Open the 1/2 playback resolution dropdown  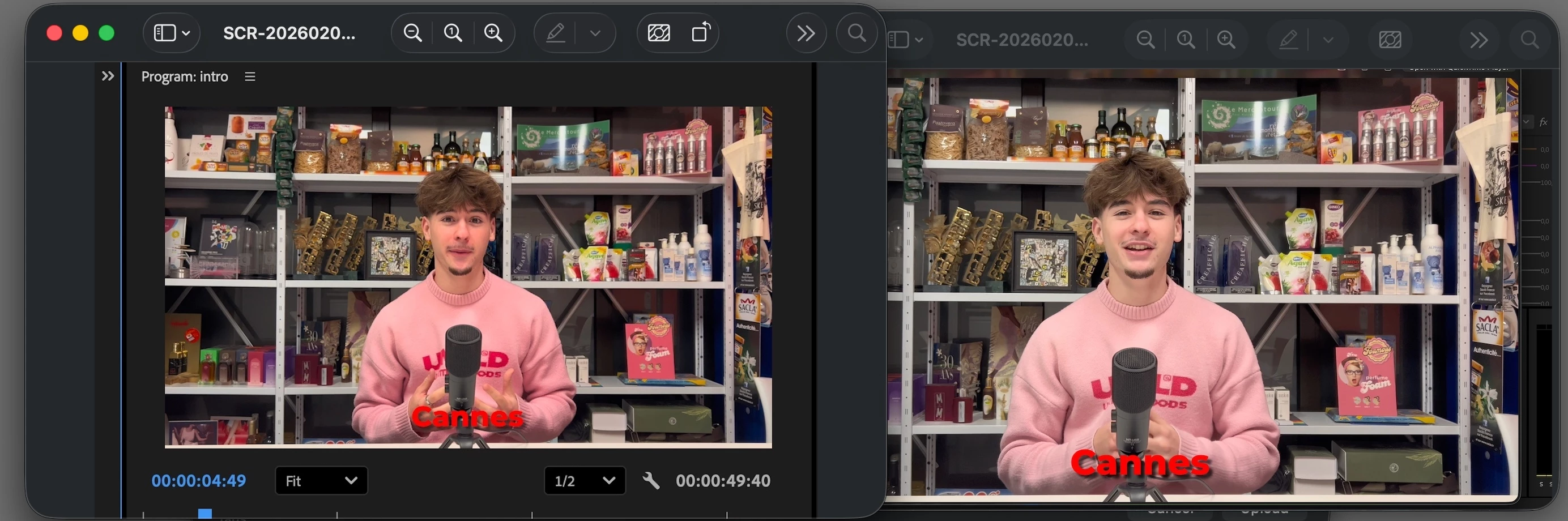coord(585,481)
